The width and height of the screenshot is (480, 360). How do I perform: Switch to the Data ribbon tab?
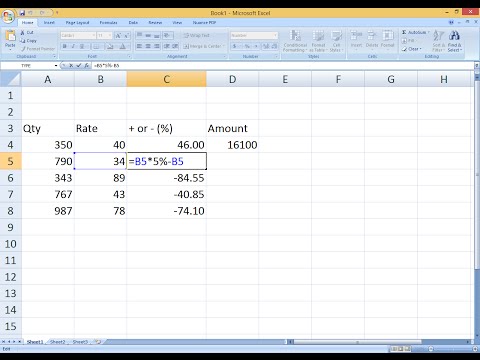point(133,23)
